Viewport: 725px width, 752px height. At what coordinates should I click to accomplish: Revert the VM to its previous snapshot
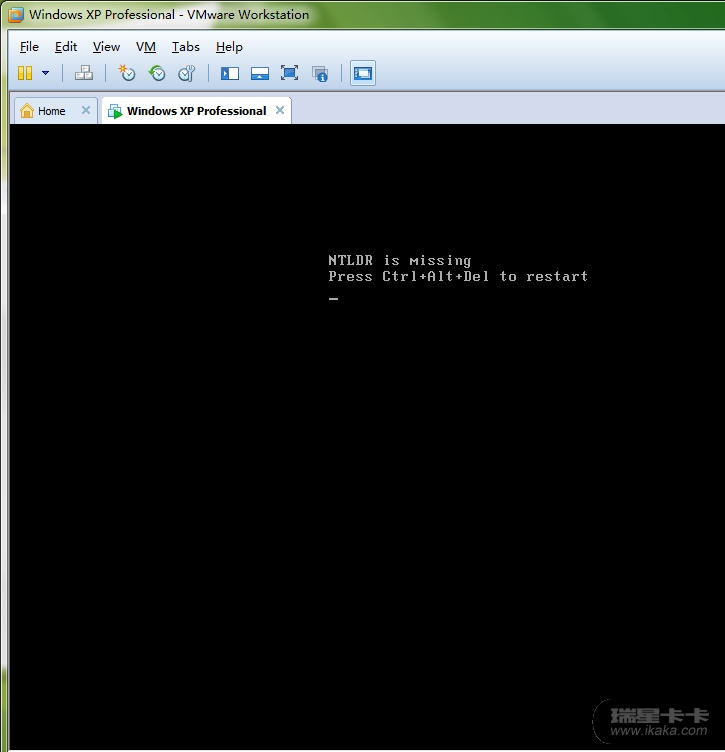pyautogui.click(x=157, y=73)
